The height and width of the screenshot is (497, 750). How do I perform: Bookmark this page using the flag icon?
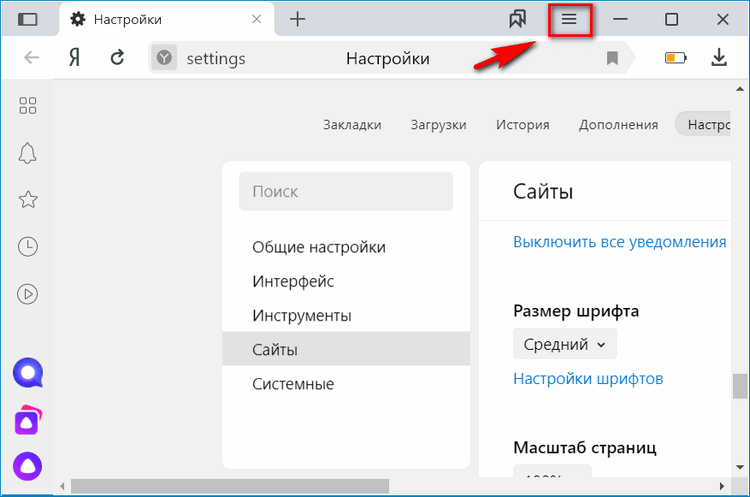coord(613,59)
